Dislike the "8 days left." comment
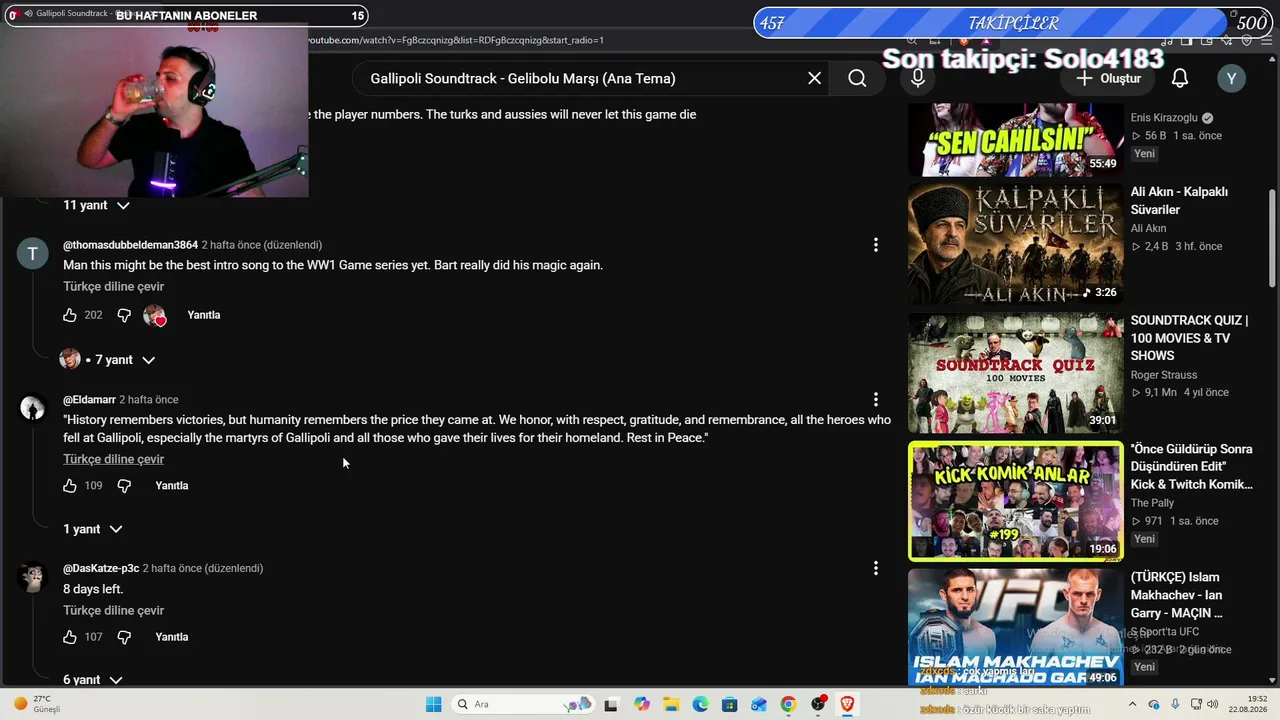1280x720 pixels. pyautogui.click(x=124, y=637)
